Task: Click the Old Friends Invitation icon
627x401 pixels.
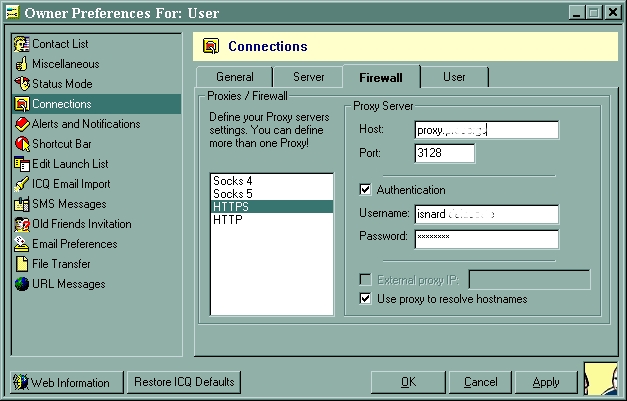Action: coord(22,224)
